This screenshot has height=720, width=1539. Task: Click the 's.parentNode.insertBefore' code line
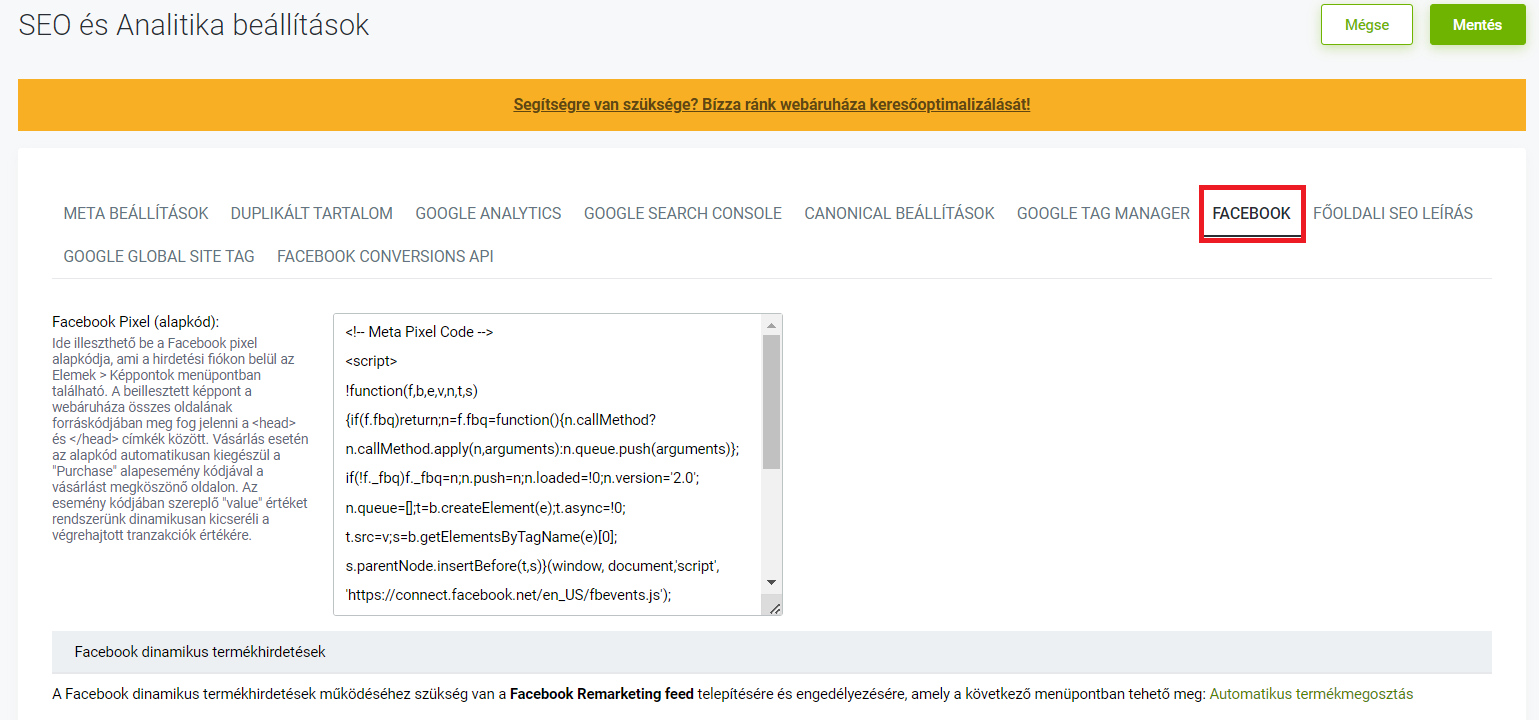(532, 566)
